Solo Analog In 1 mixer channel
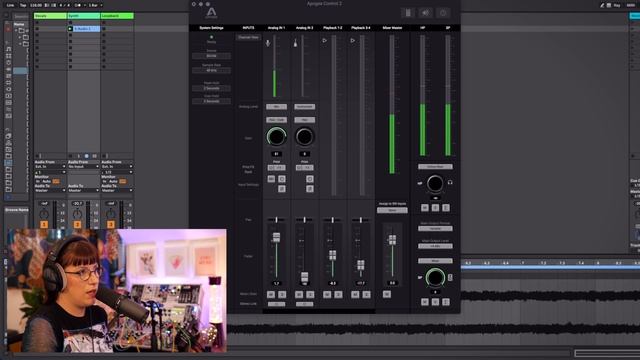The image size is (640, 360). coord(282,294)
